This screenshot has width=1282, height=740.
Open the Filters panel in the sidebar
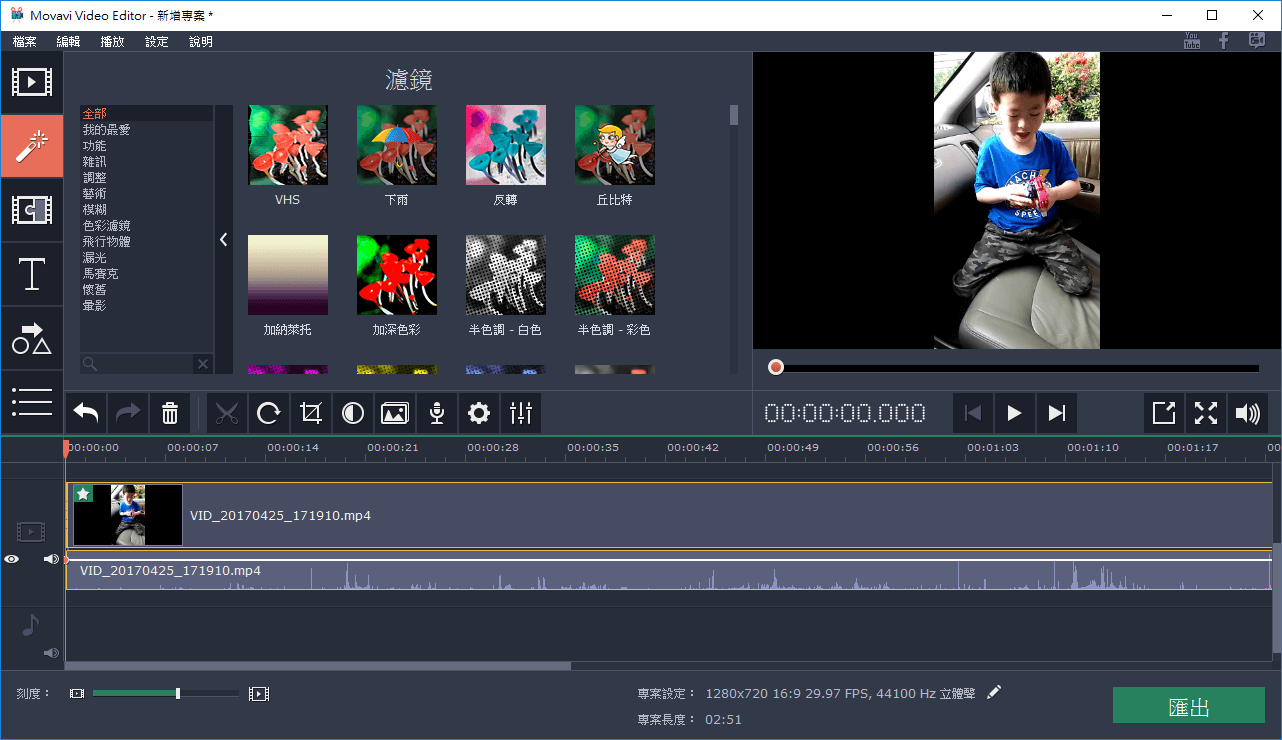point(32,146)
